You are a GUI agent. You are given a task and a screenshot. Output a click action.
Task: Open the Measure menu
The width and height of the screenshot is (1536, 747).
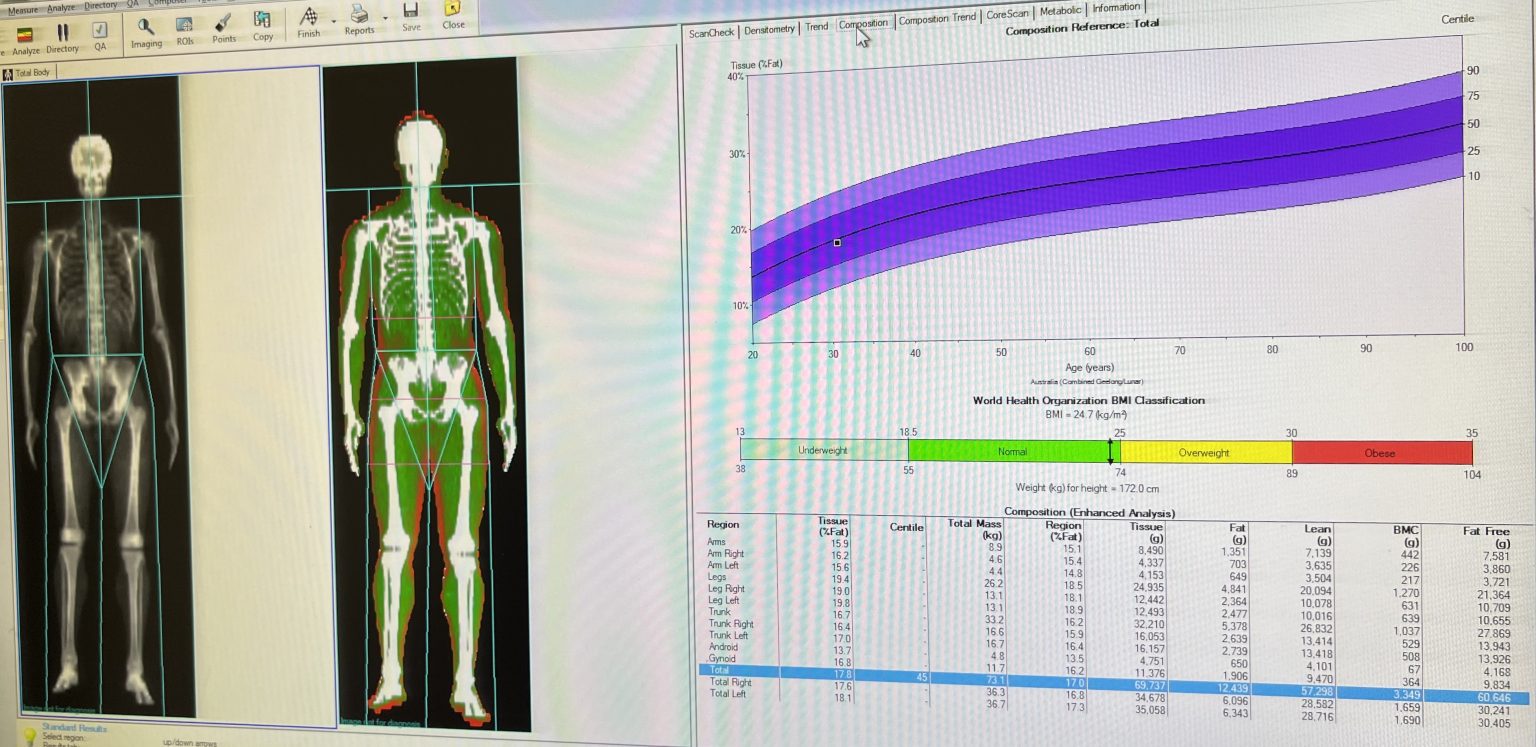pyautogui.click(x=21, y=9)
